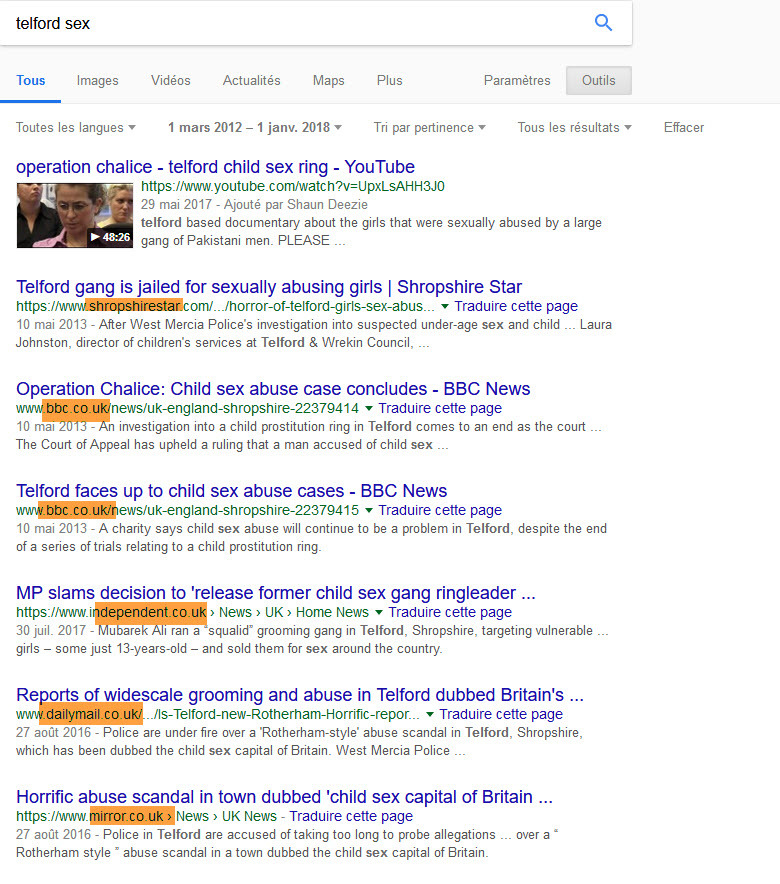This screenshot has width=780, height=884.
Task: Expand arrow next to dailymail URL
Action: tap(430, 714)
